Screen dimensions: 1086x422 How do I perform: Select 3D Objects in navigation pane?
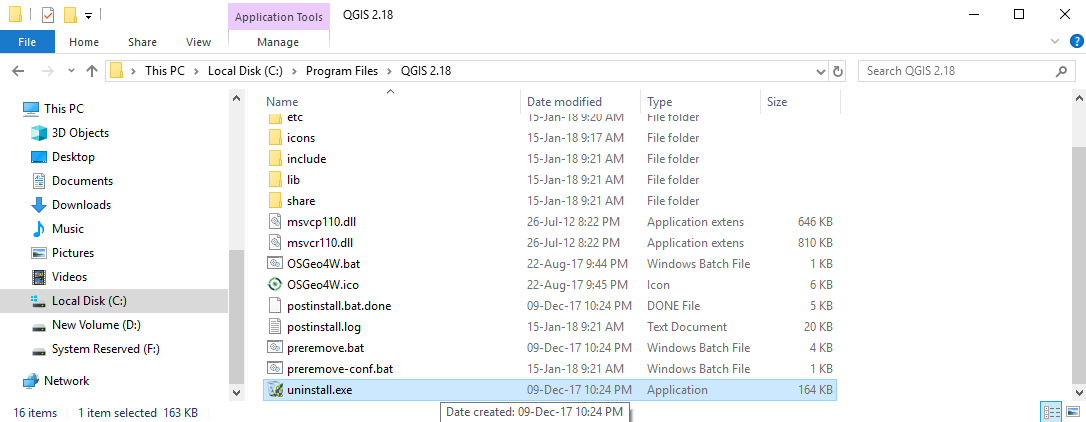click(x=80, y=132)
